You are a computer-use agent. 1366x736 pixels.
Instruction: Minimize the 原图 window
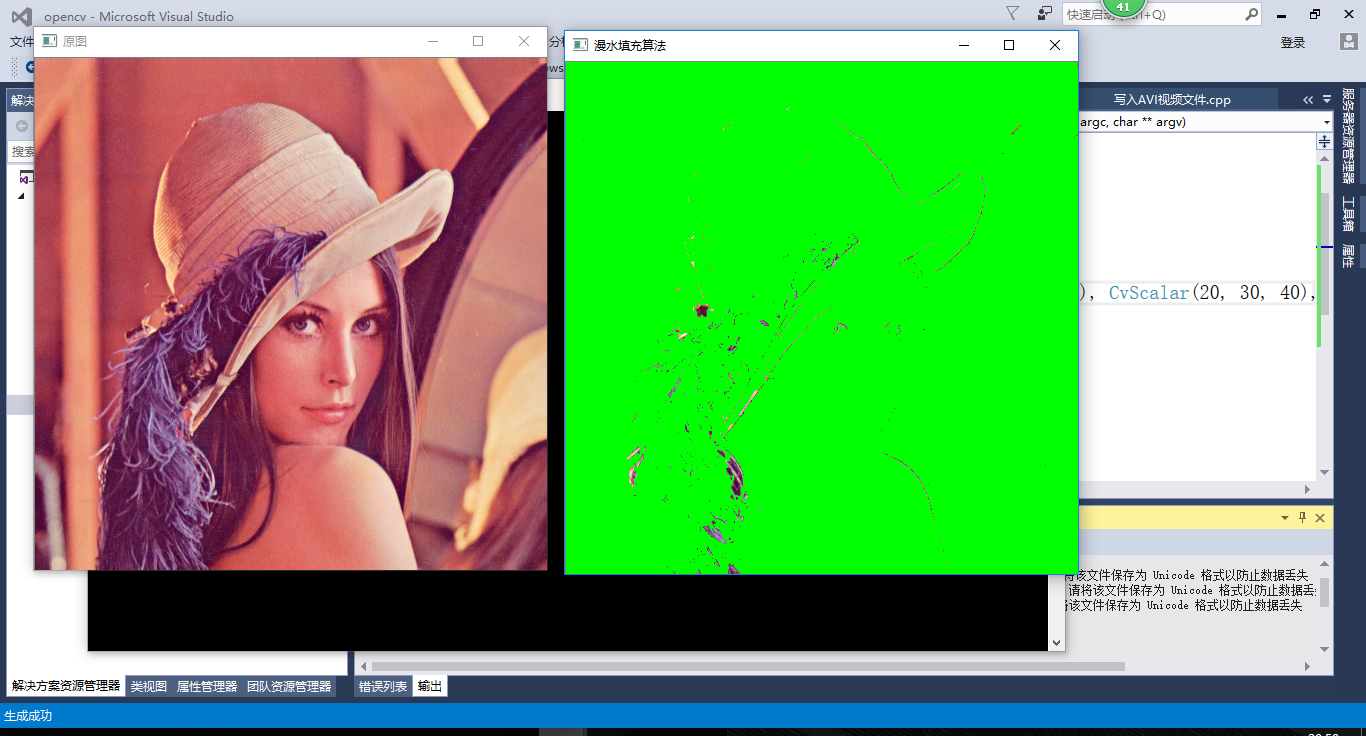(433, 41)
